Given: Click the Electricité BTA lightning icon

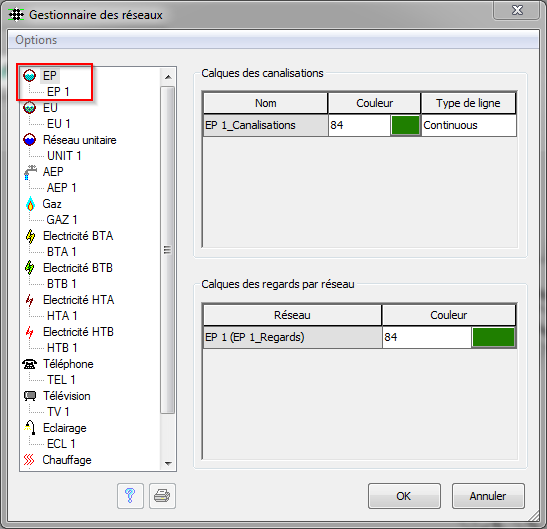Looking at the screenshot, I should pyautogui.click(x=30, y=236).
